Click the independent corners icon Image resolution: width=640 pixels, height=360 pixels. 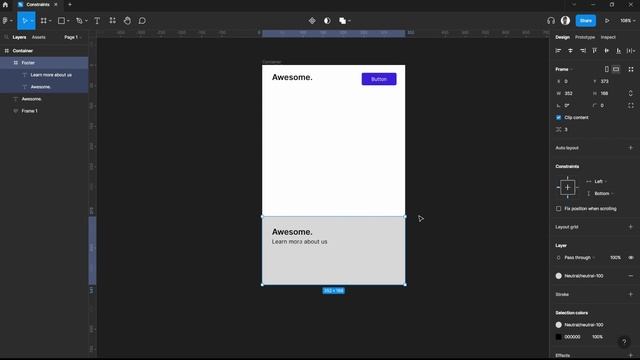point(631,105)
